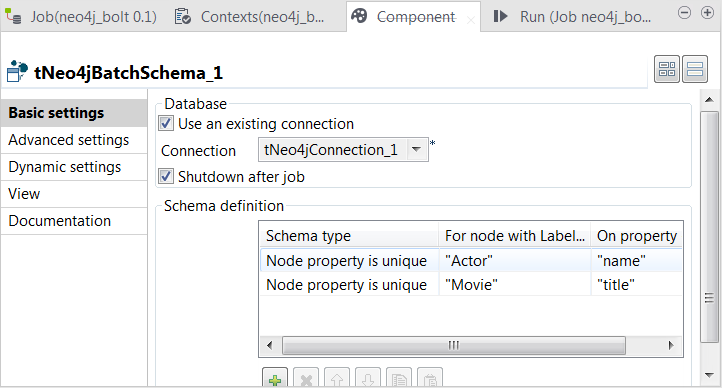
Task: Click the tNeo4jConnection_1 combo box value
Action: click(332, 150)
